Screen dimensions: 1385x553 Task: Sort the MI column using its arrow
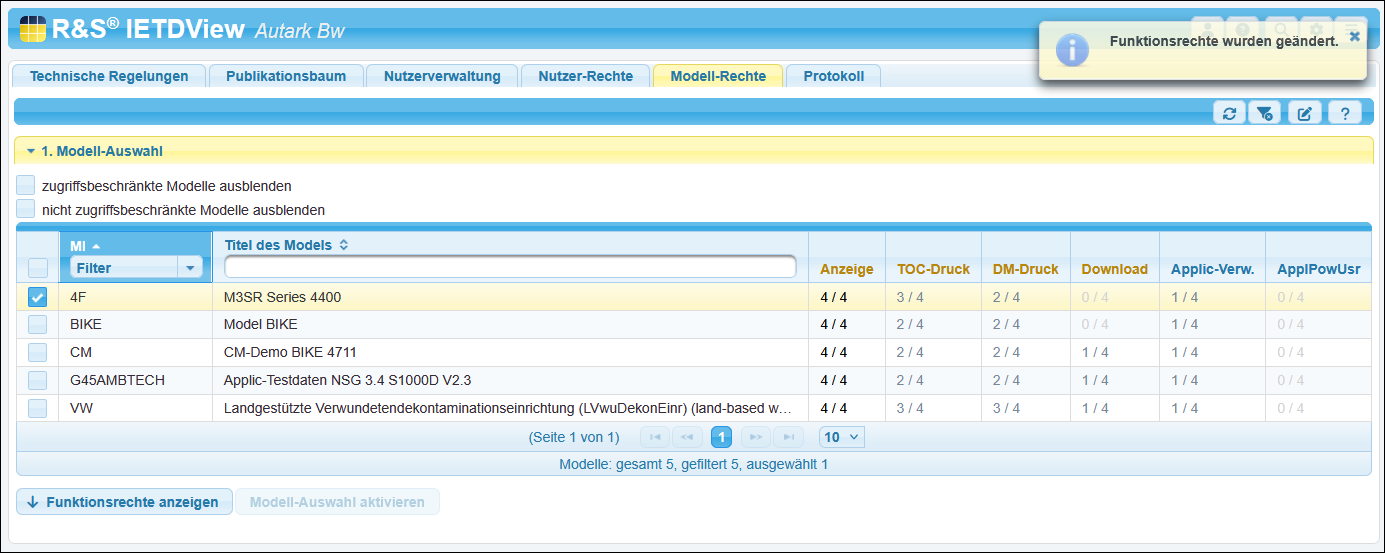coord(96,246)
